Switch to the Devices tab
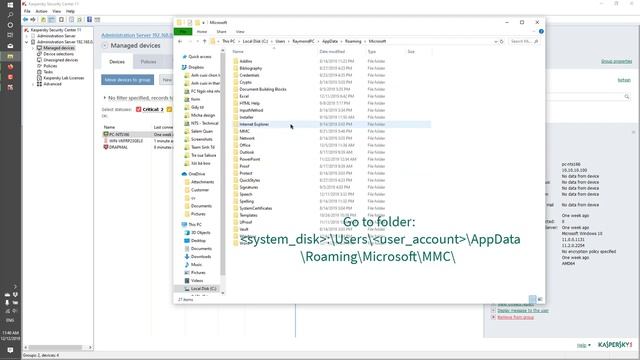 pyautogui.click(x=117, y=62)
